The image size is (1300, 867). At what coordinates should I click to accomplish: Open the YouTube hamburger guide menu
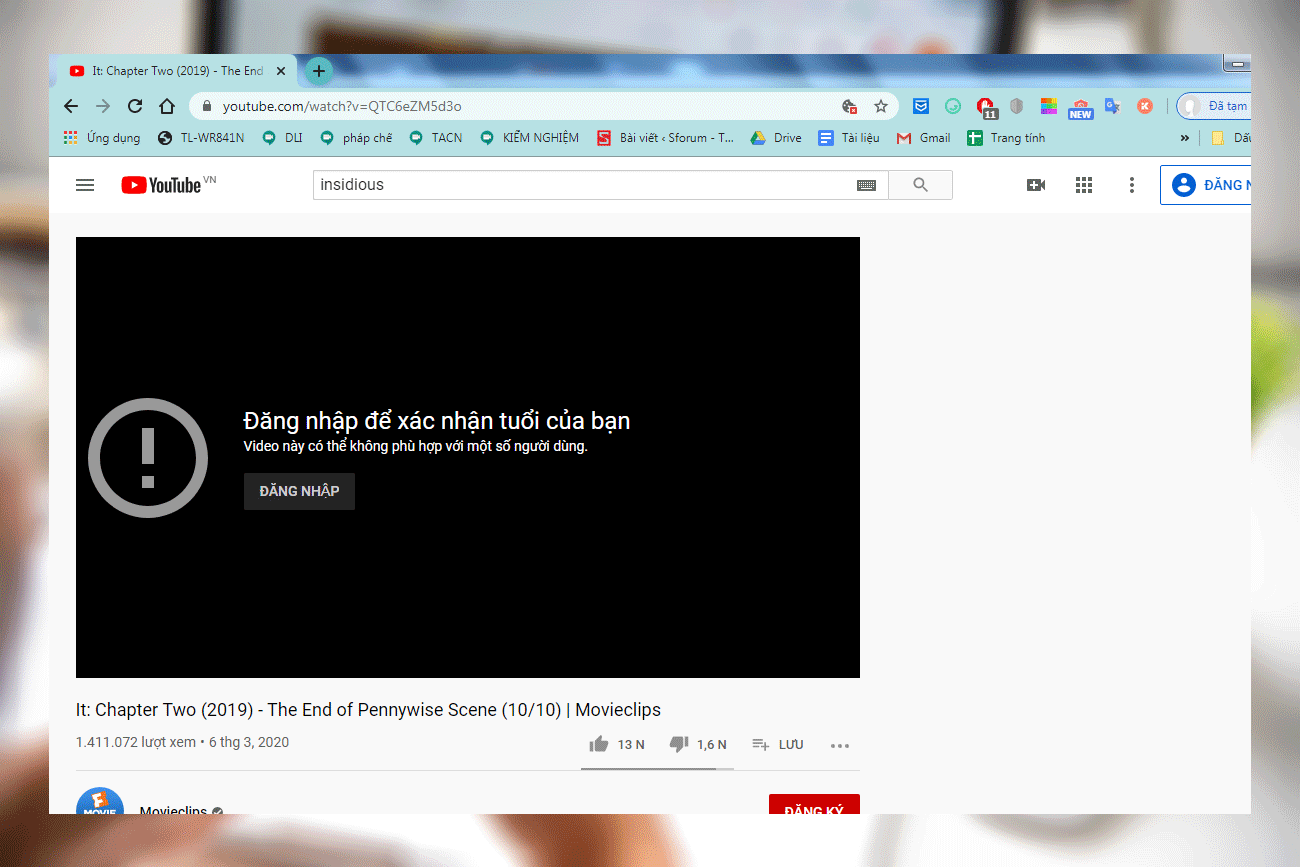85,185
